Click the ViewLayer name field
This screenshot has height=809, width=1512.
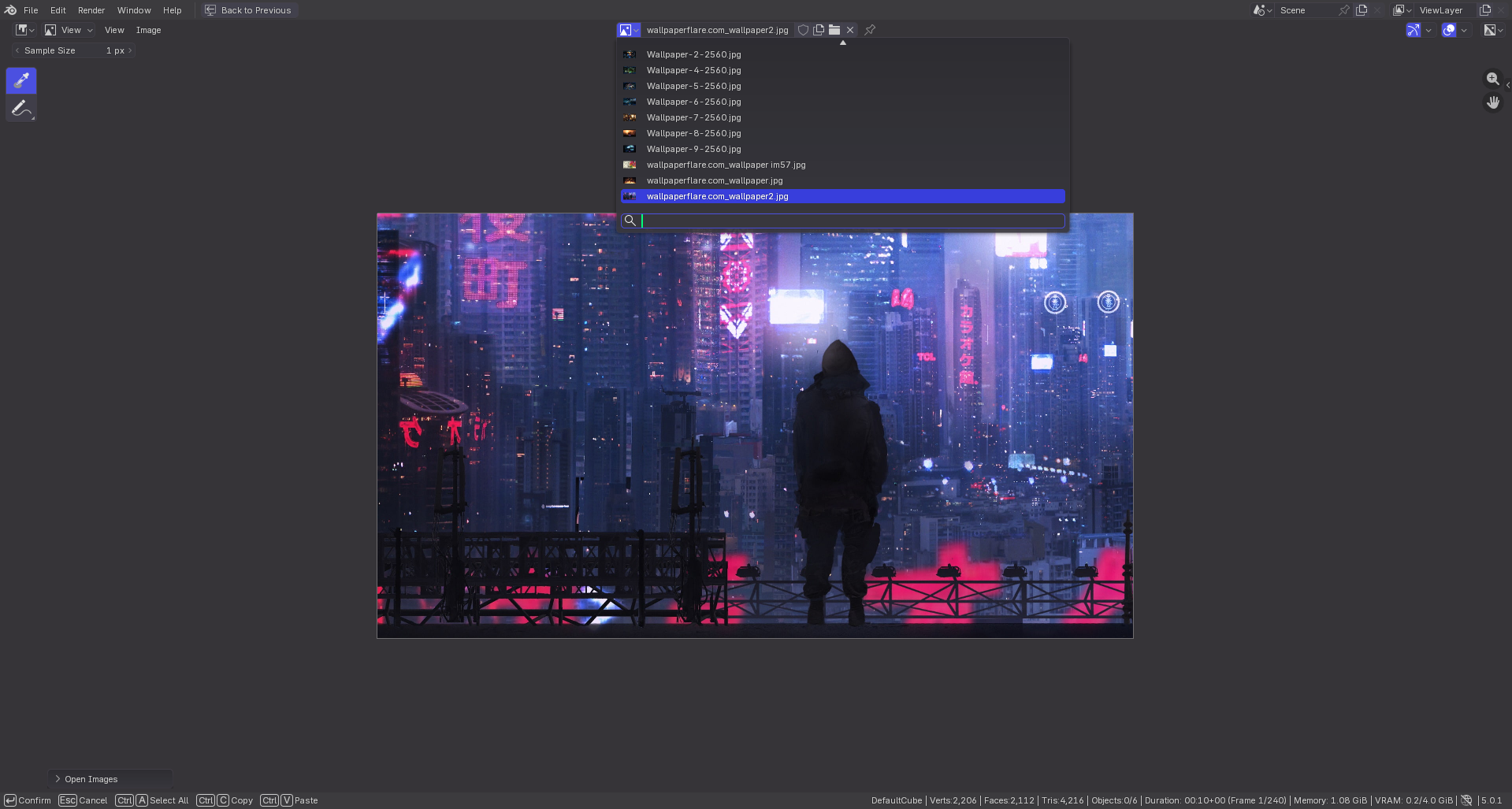coord(1446,10)
